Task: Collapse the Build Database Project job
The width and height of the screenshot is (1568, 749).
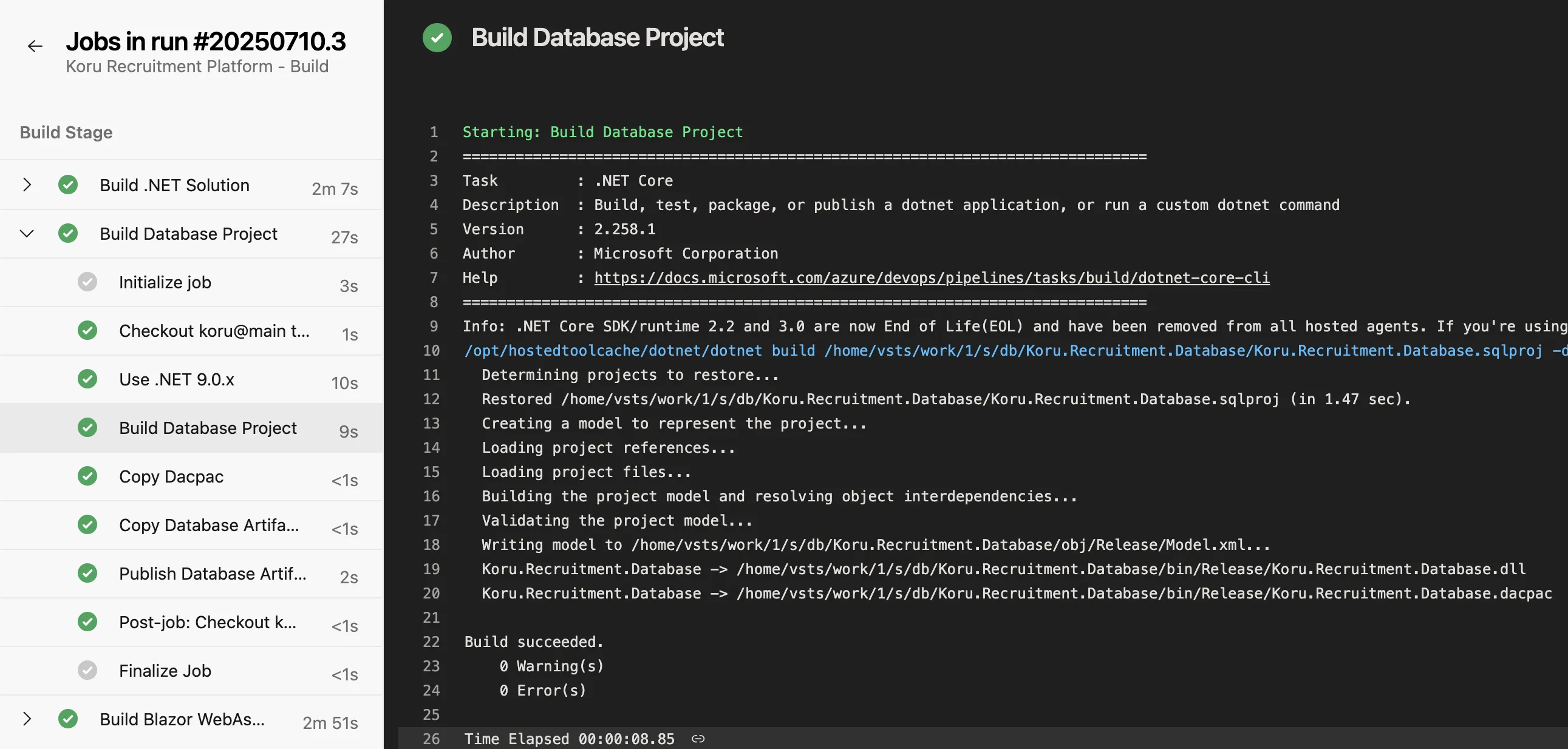Action: pyautogui.click(x=26, y=233)
